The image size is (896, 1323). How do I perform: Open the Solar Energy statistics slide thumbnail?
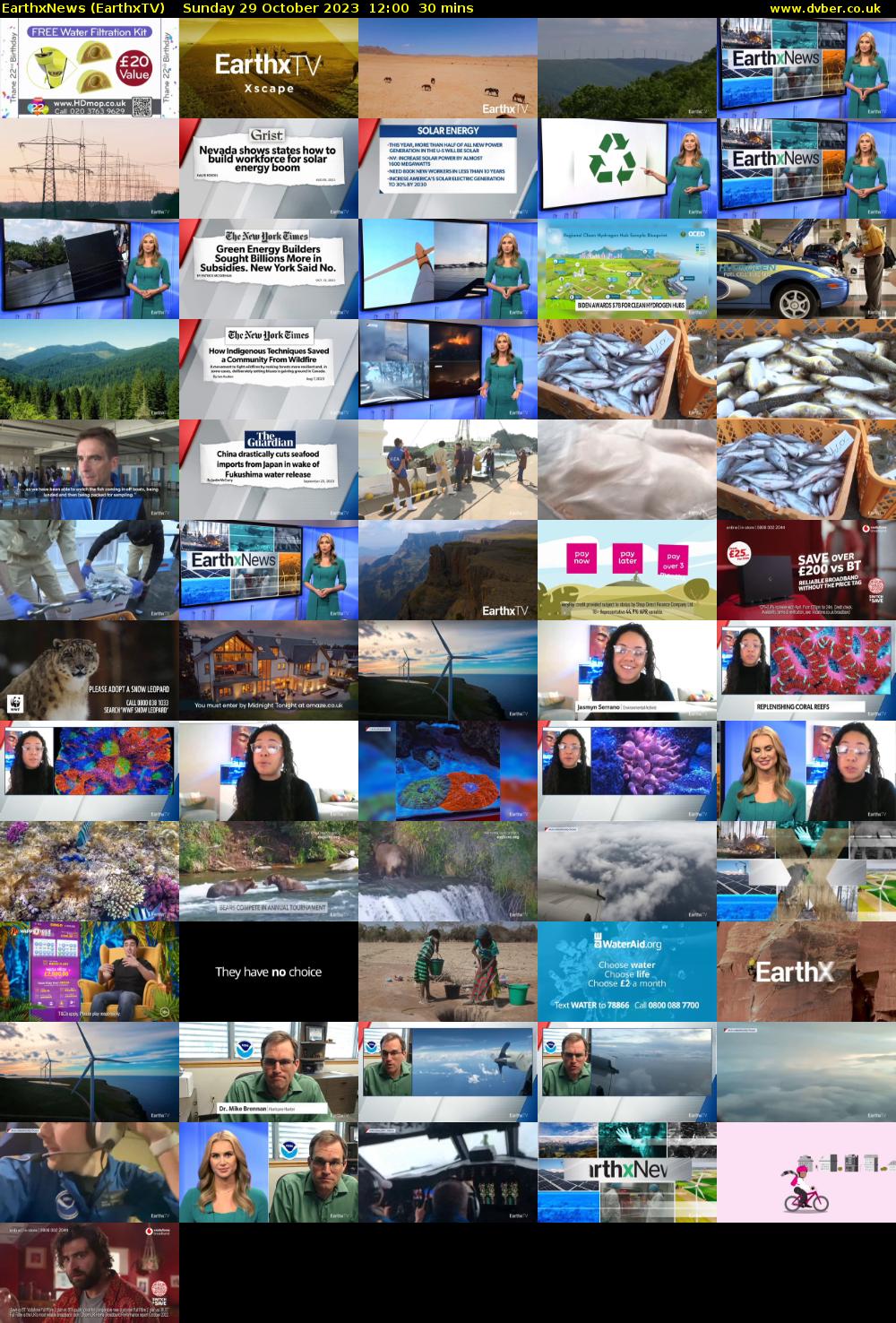point(448,169)
